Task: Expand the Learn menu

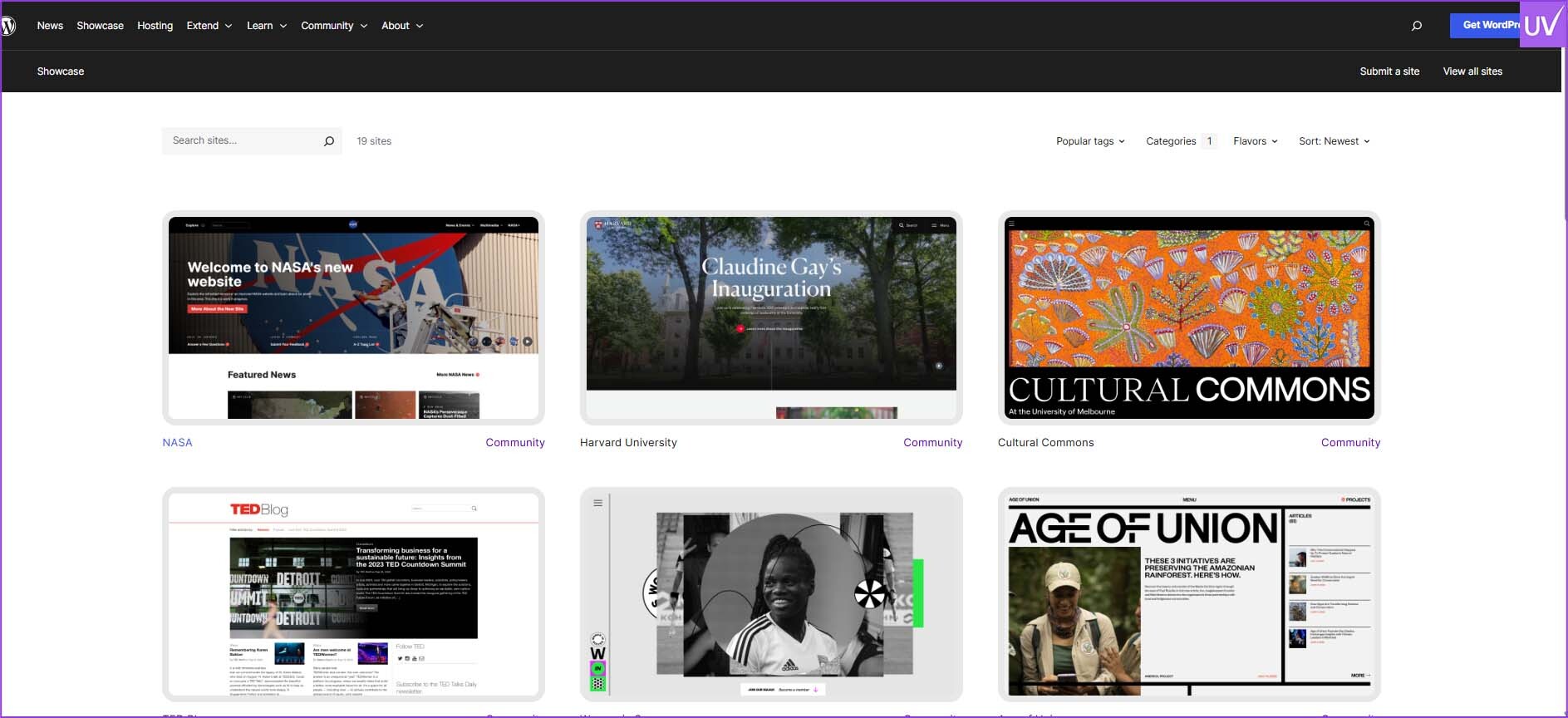Action: pyautogui.click(x=267, y=26)
